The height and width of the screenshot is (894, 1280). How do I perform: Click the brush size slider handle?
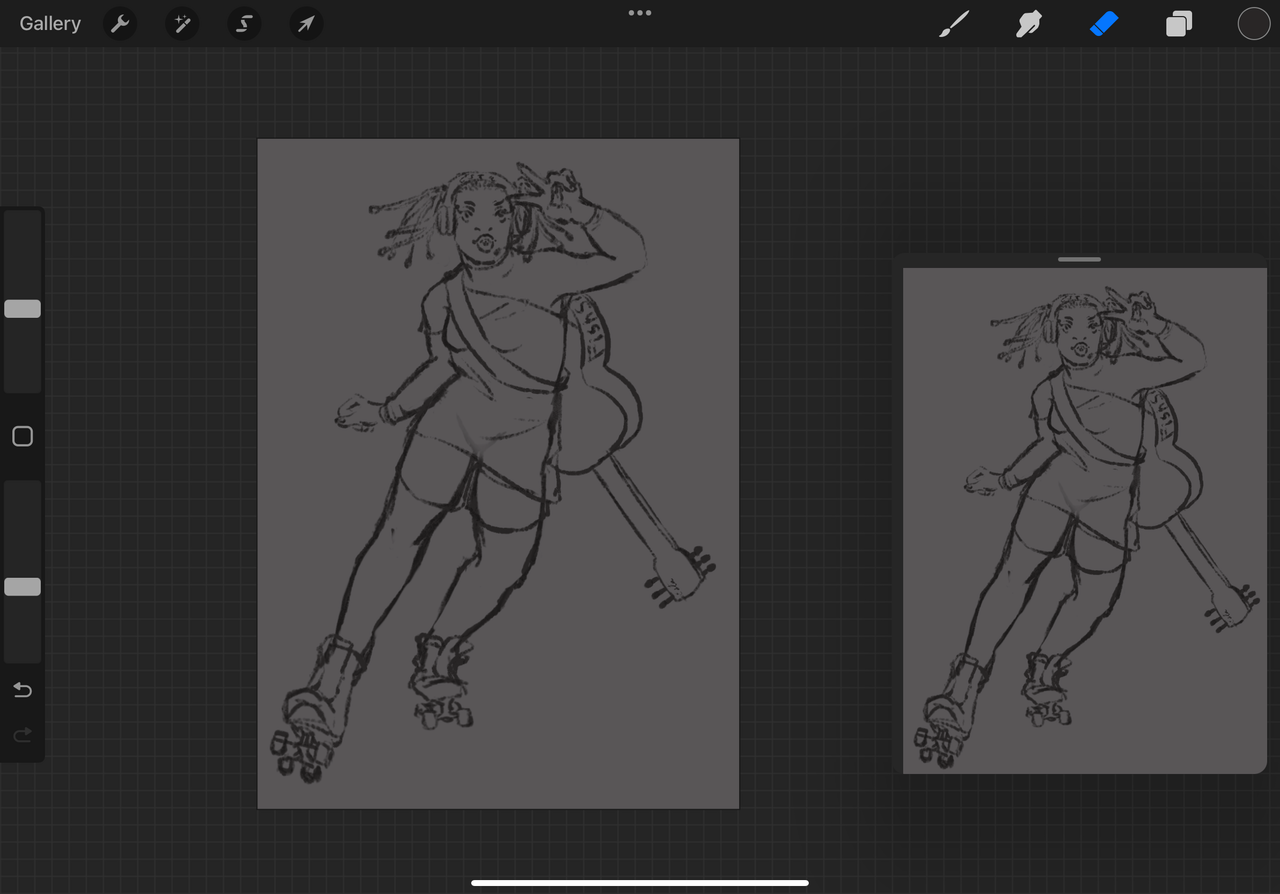[x=22, y=309]
